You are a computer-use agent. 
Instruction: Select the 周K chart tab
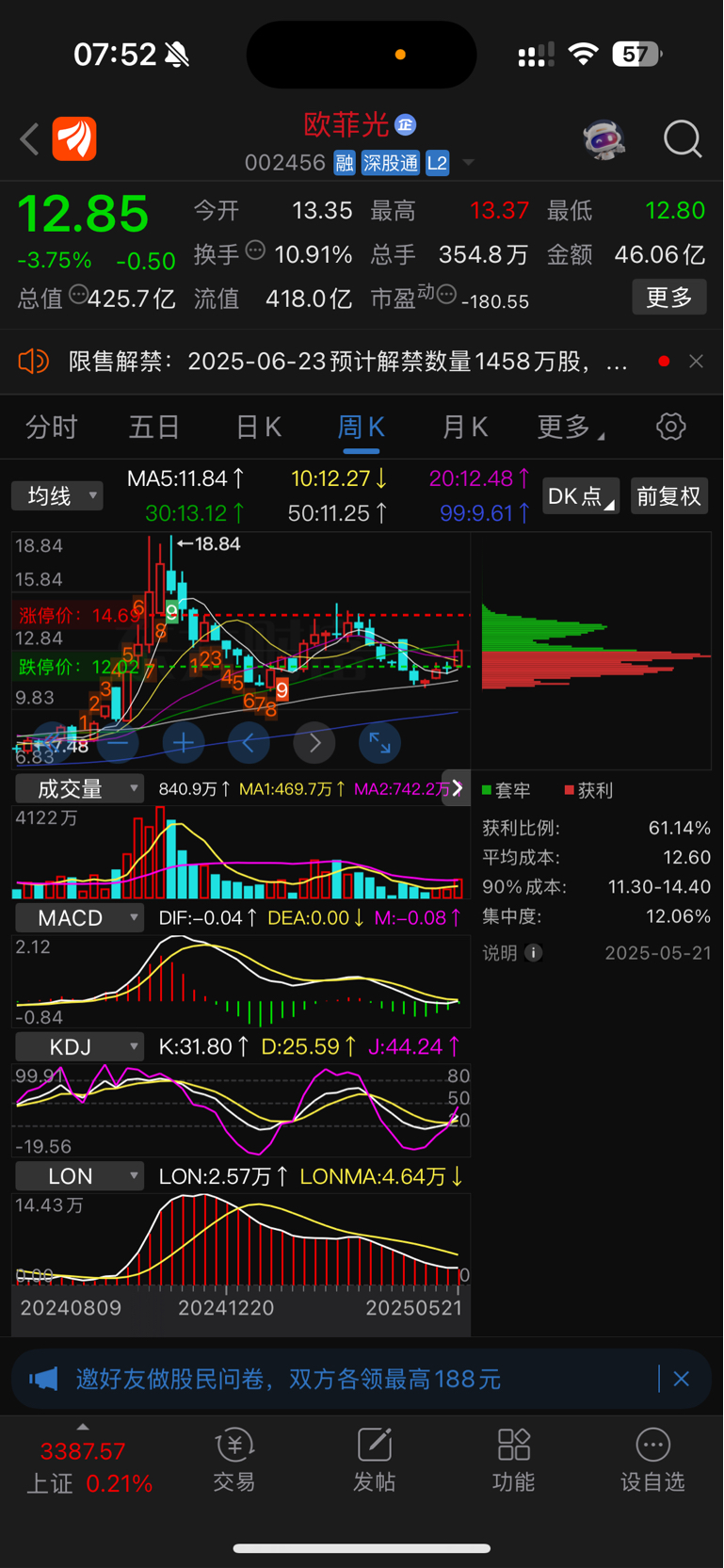tap(361, 428)
